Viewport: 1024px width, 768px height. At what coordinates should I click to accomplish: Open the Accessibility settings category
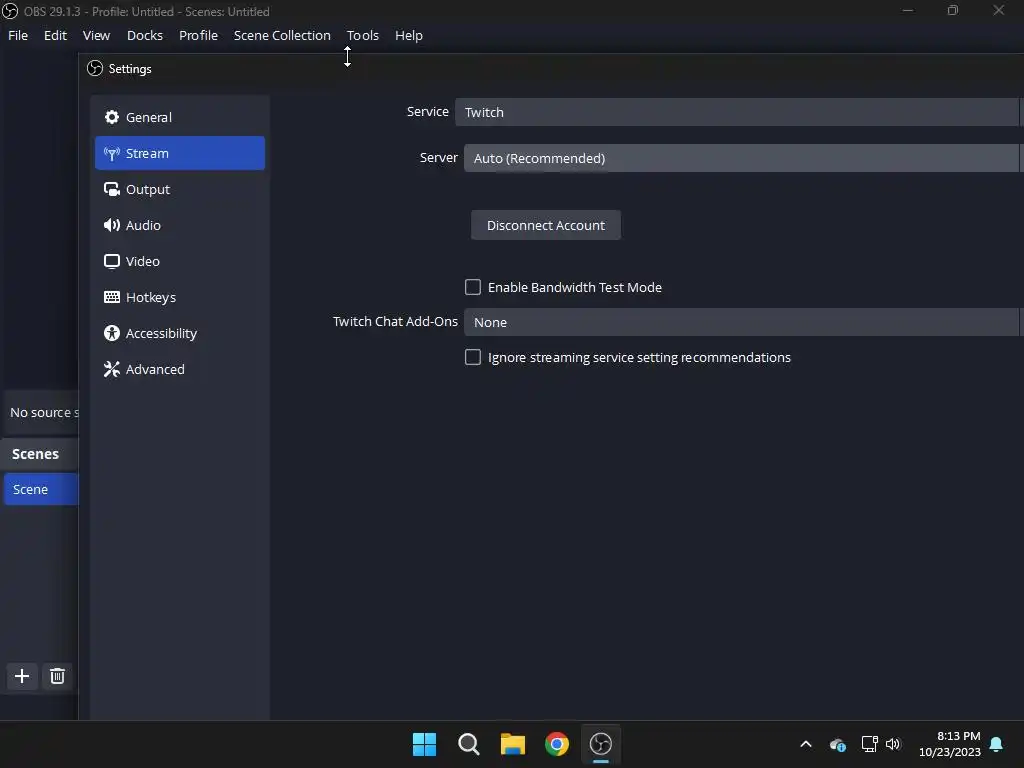click(x=180, y=333)
